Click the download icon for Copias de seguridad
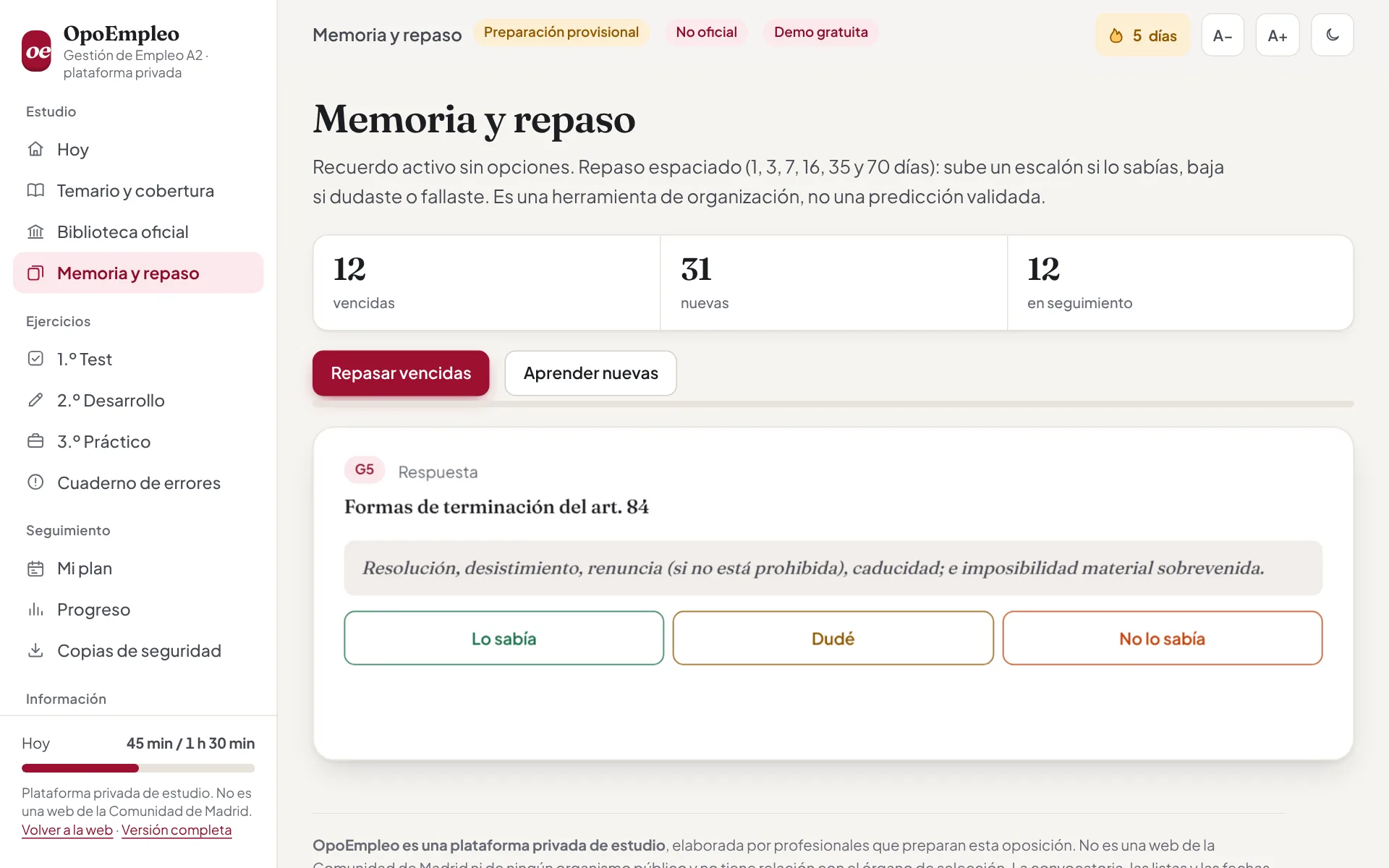 35,651
